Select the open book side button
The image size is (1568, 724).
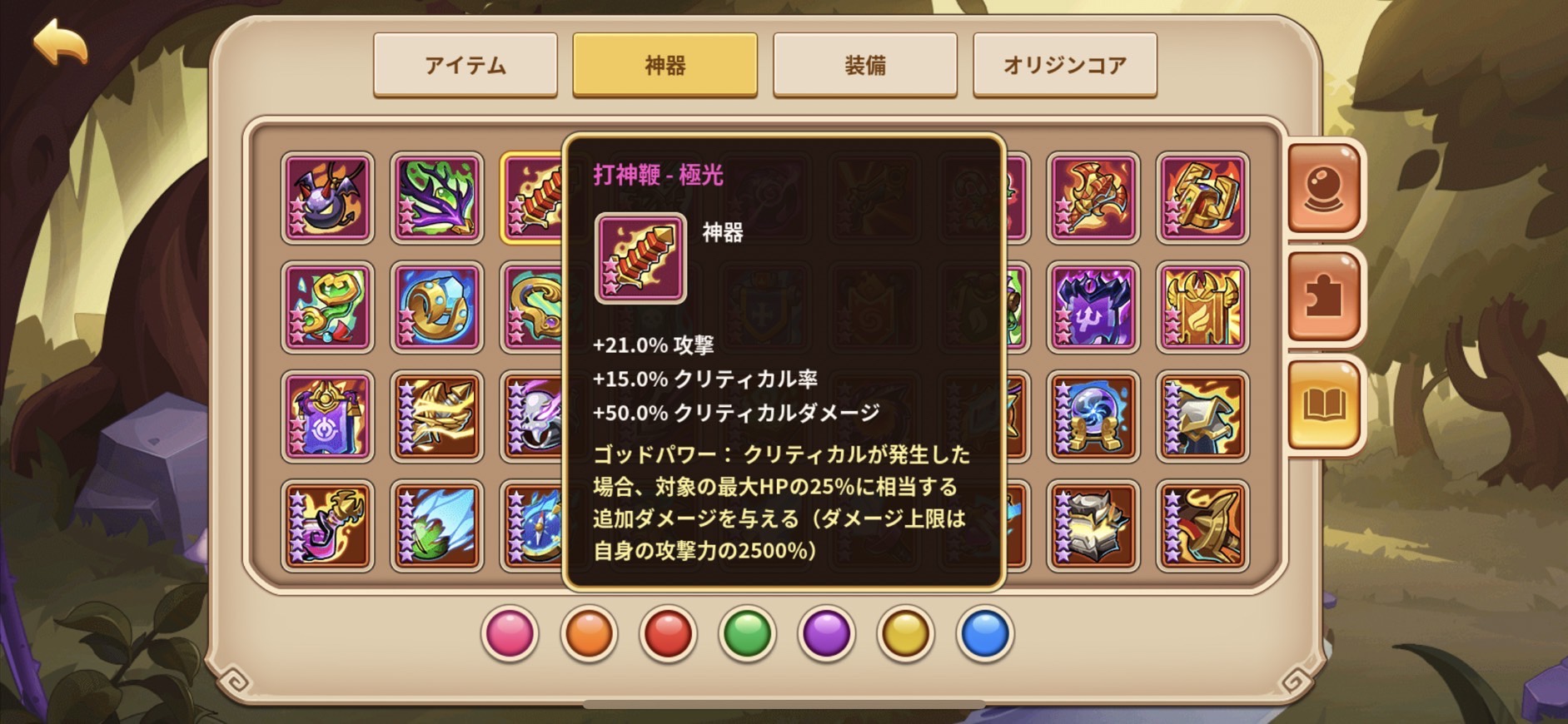tap(1323, 406)
